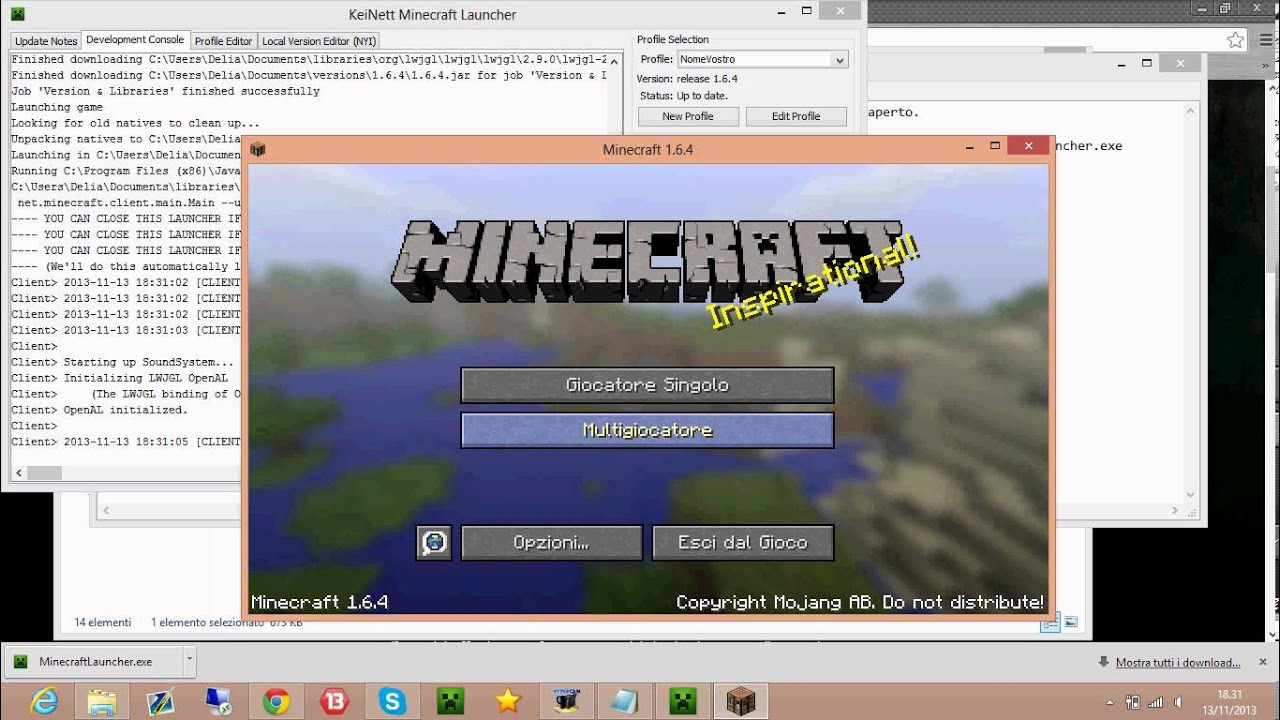Click 'Starting up SoundSystem...' console line
1280x720 pixels.
coord(149,362)
